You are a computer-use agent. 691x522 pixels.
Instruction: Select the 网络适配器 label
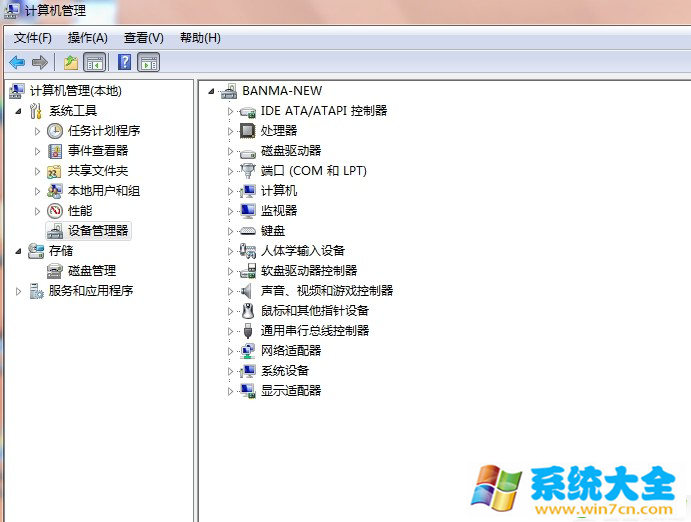pyautogui.click(x=291, y=350)
